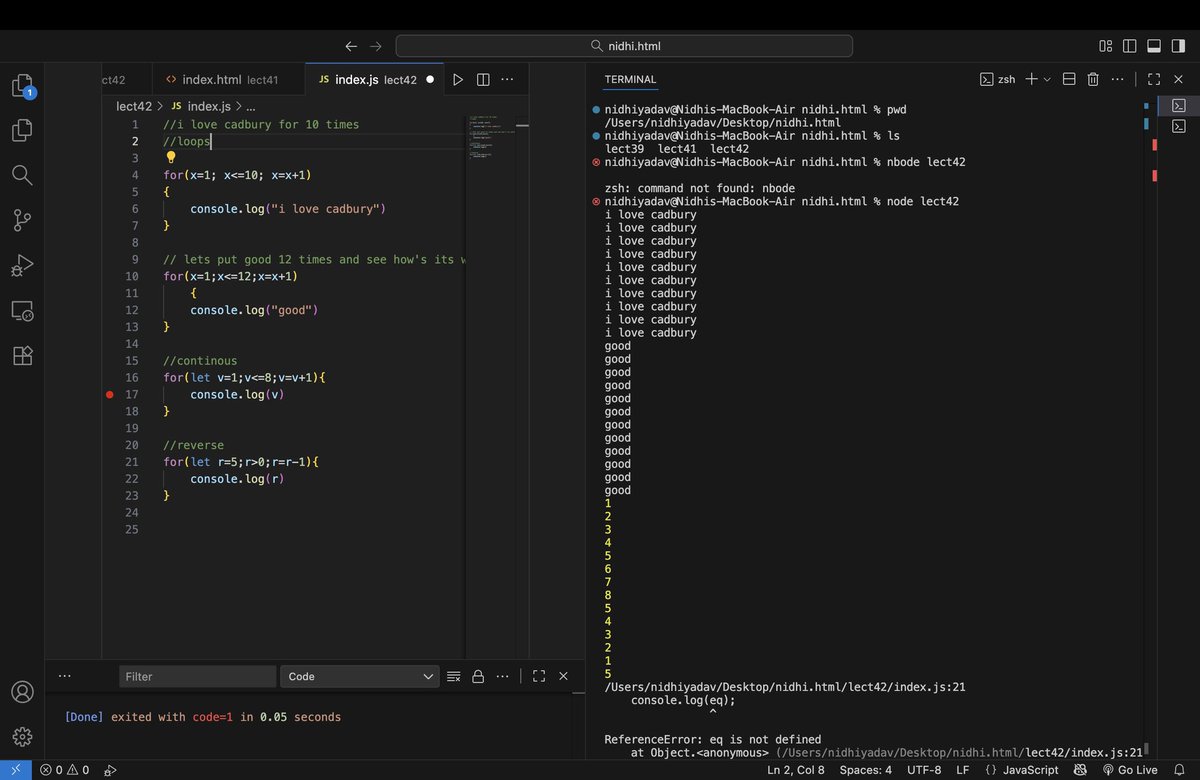
Task: Maximize the output panel
Action: [539, 676]
